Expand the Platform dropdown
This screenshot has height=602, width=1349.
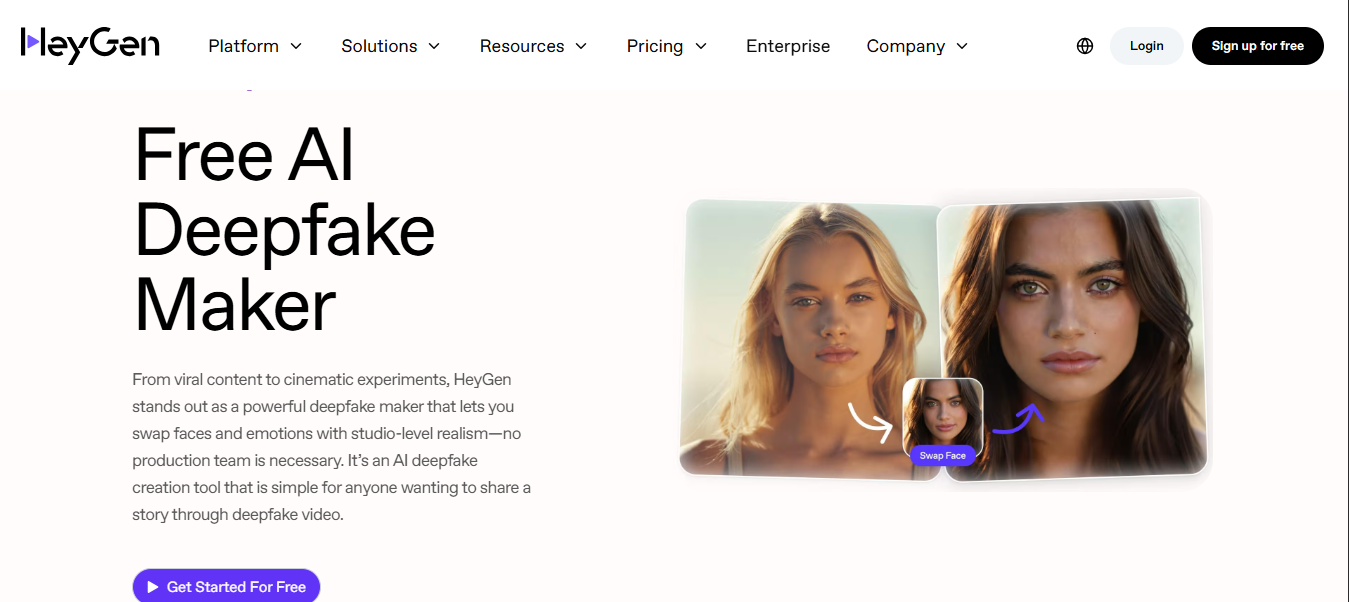[x=254, y=45]
